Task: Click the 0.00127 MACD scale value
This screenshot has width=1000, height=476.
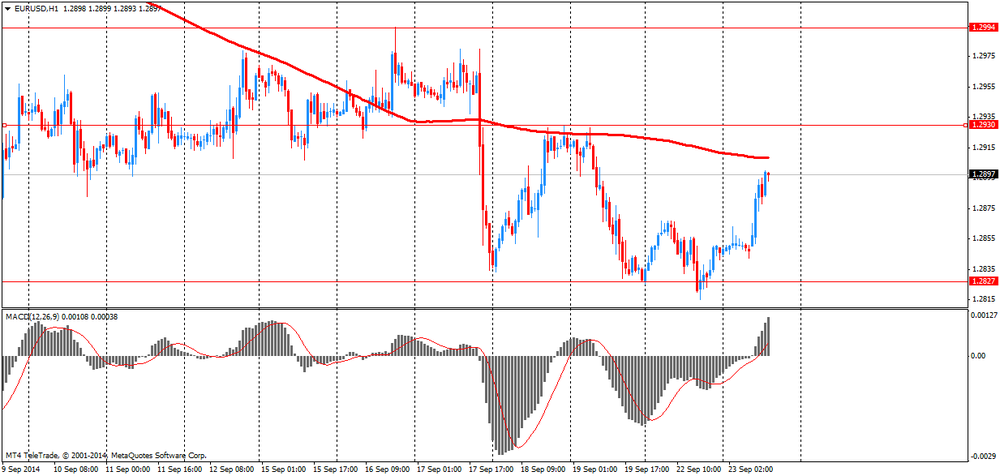Action: [982, 315]
